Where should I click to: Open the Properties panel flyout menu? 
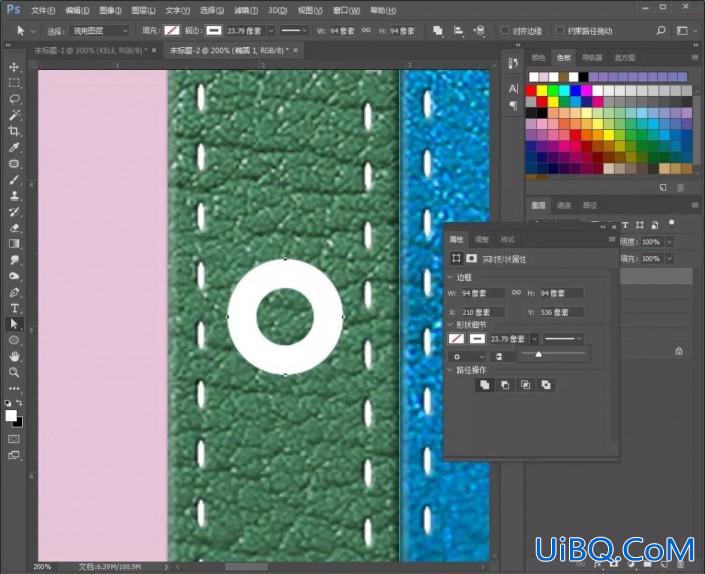(x=612, y=239)
